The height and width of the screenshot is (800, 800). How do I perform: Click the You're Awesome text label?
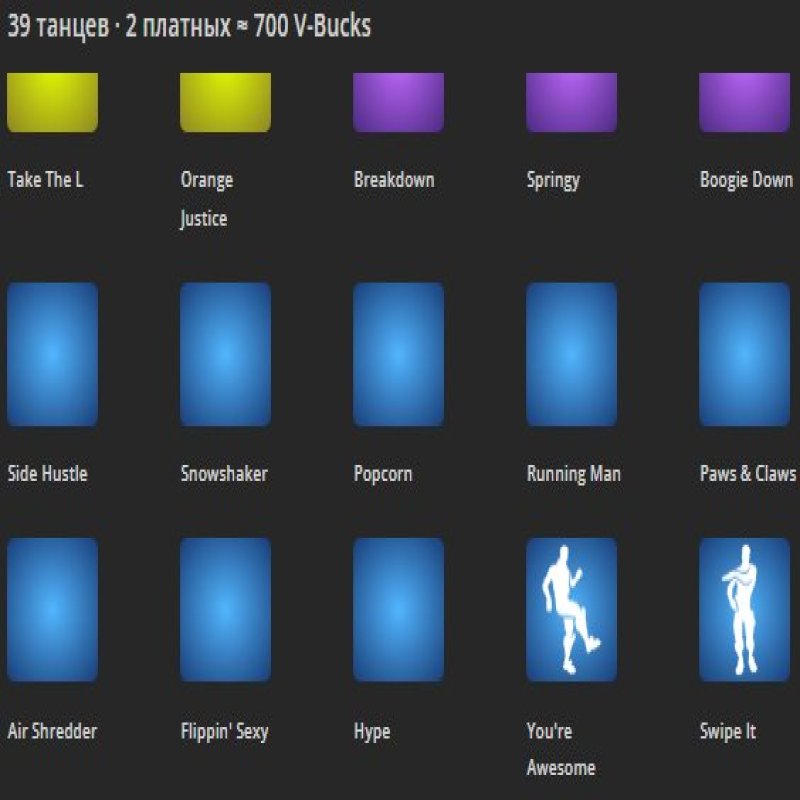coord(560,749)
